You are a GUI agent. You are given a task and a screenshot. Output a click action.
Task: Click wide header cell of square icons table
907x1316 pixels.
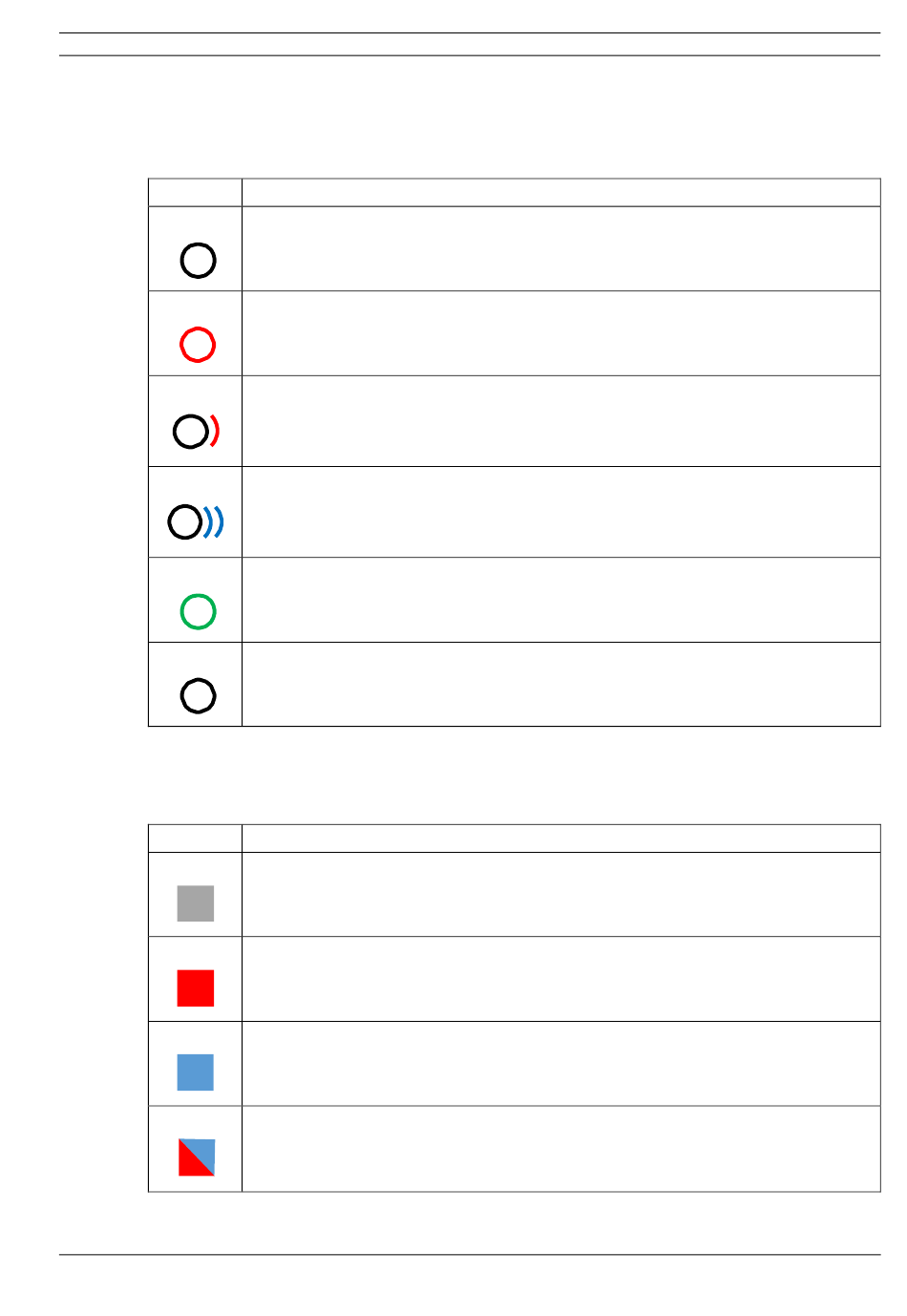561,838
